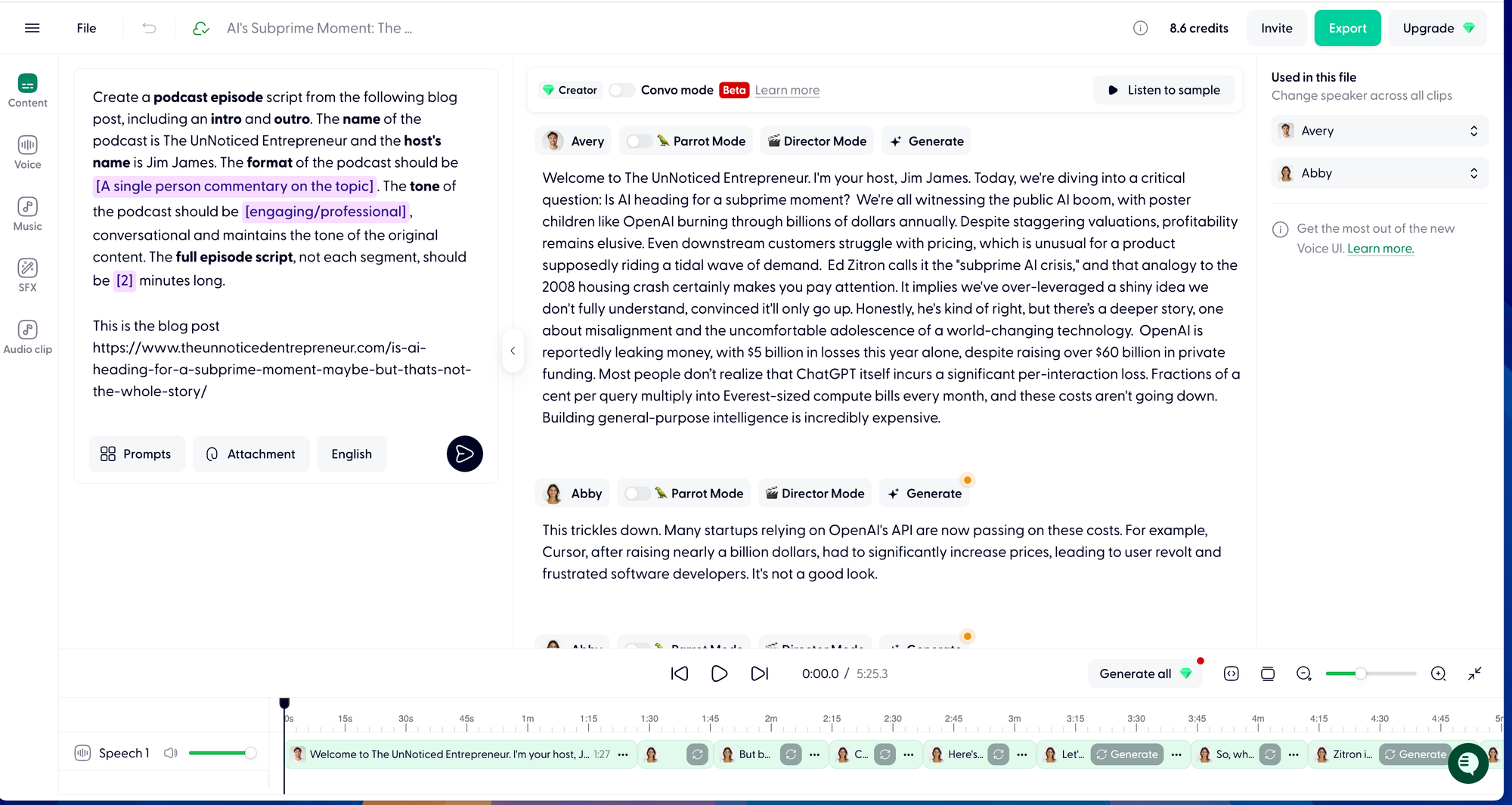This screenshot has height=805, width=1512.
Task: Generate audio for Abby's clip
Action: 925,494
